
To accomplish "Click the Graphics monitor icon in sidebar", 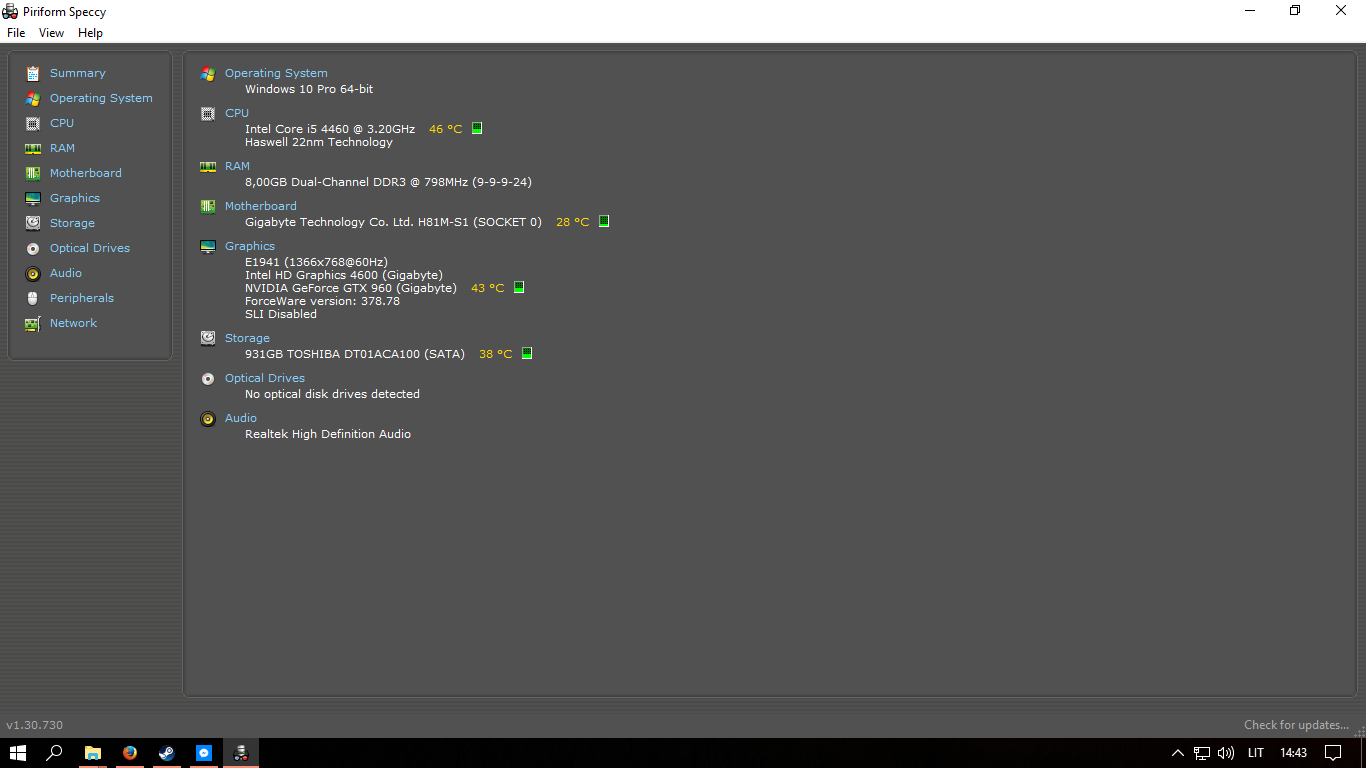I will (x=33, y=198).
